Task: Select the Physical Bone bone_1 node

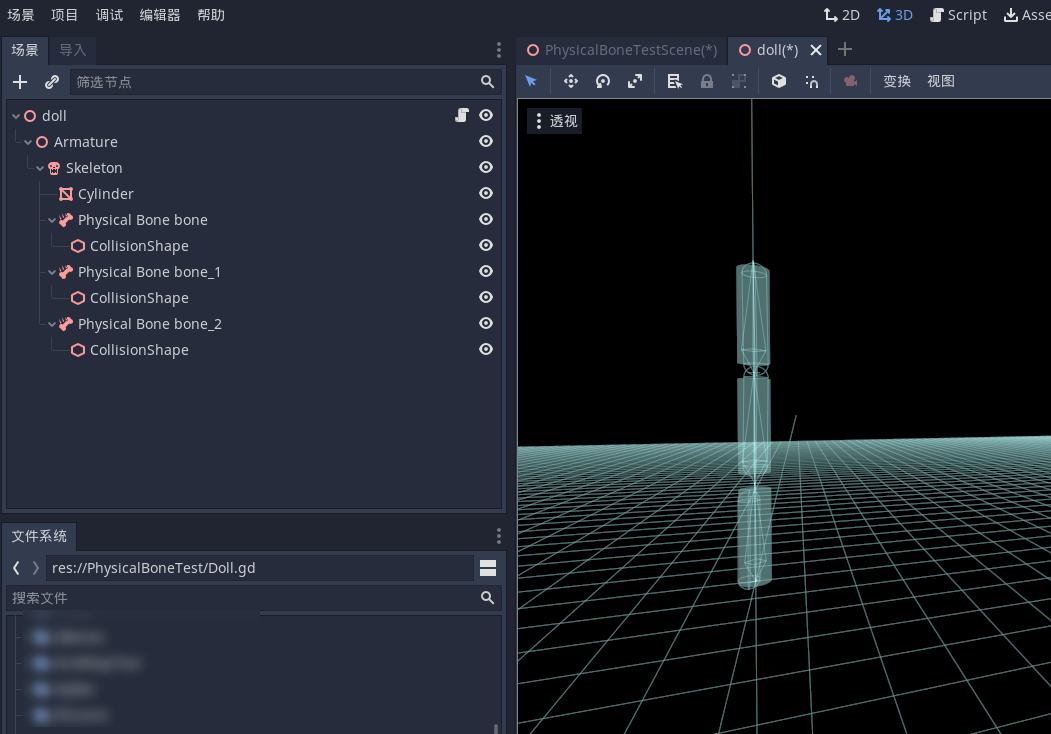Action: click(149, 272)
